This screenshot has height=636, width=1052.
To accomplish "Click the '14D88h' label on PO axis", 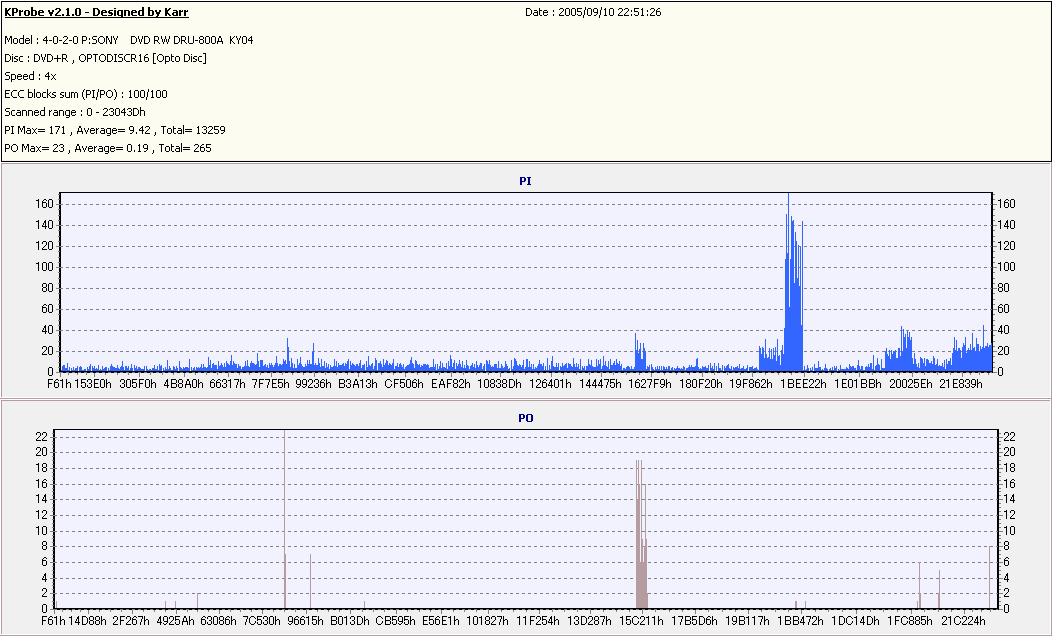I will (x=87, y=621).
